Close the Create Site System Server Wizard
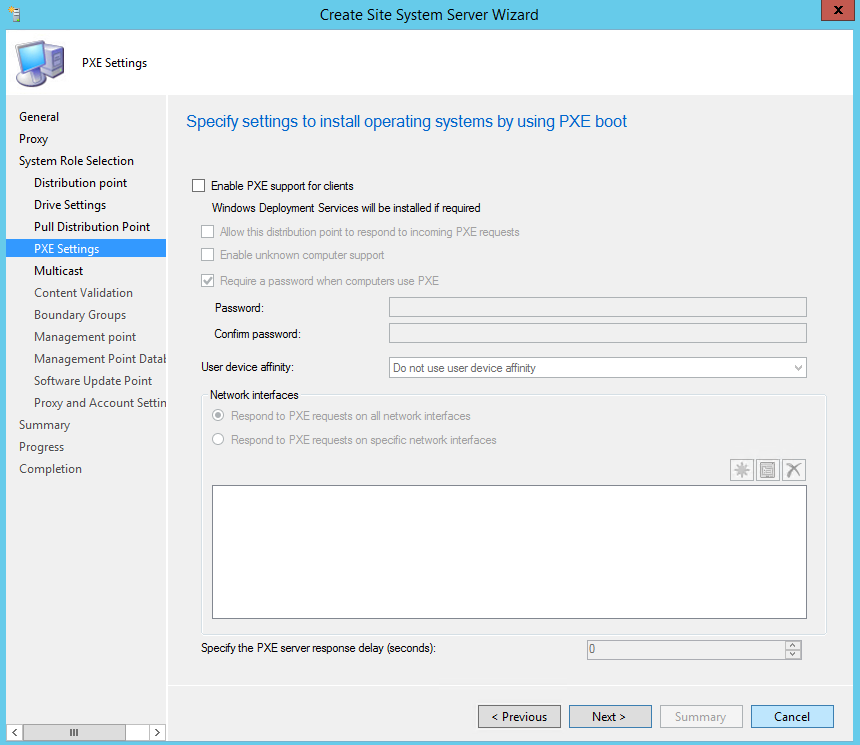Screen dimensions: 860x745 pyautogui.click(x=838, y=10)
